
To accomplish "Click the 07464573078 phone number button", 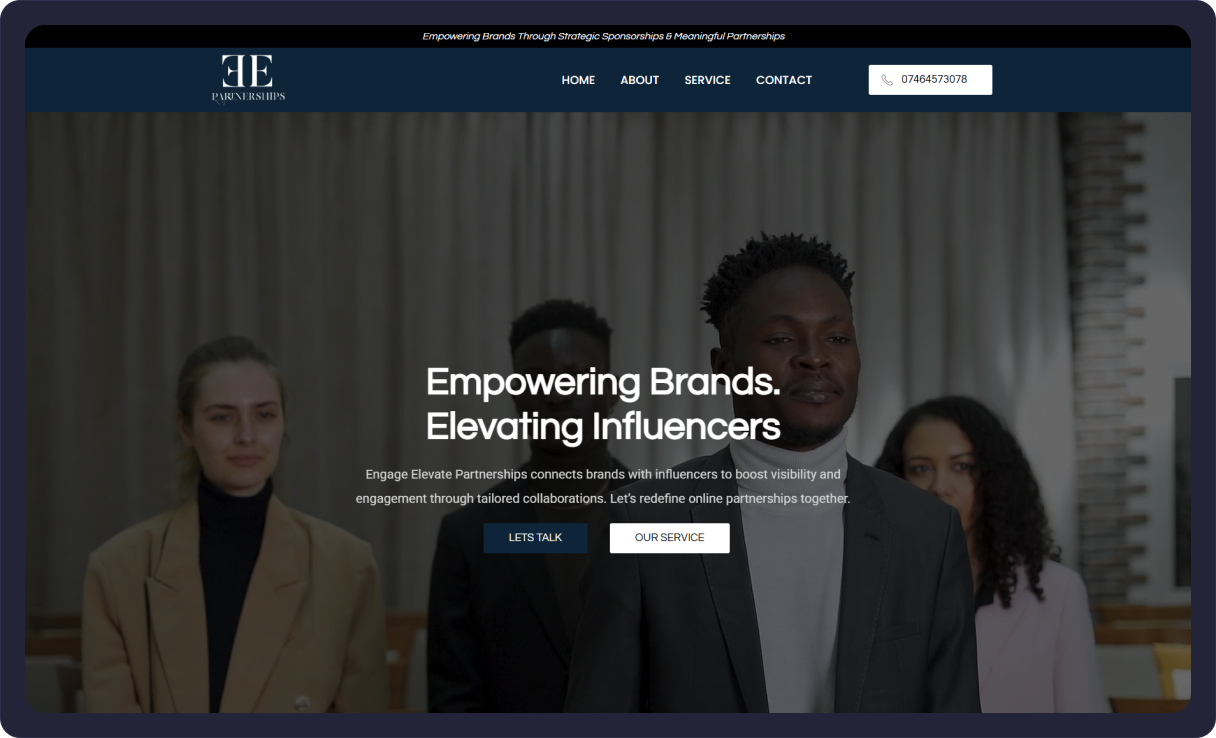I will (x=930, y=80).
